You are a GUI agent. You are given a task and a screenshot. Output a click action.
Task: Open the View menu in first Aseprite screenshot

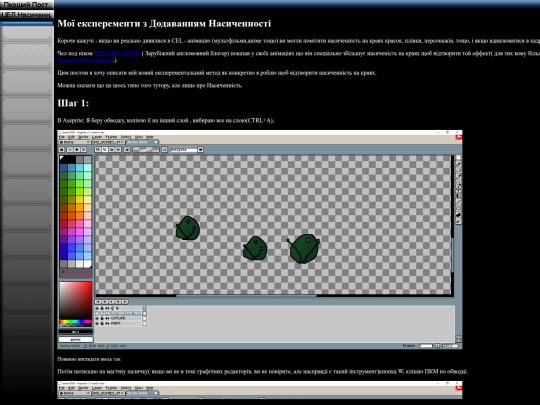point(139,137)
